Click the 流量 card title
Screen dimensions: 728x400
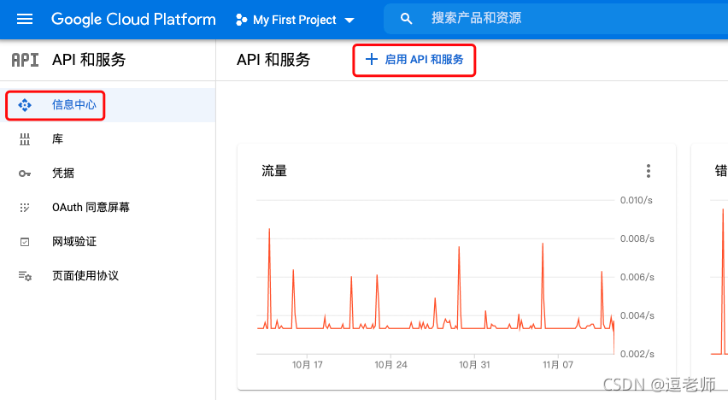click(x=274, y=171)
